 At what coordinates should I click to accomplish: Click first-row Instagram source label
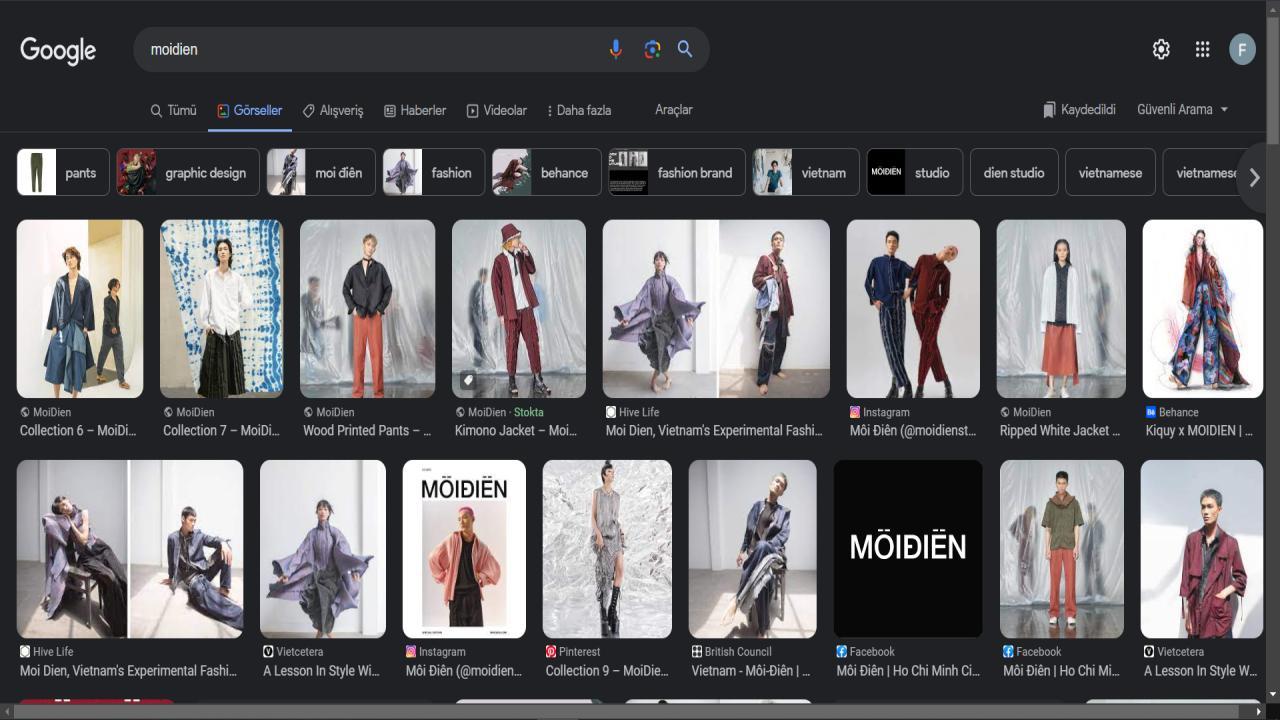click(880, 412)
